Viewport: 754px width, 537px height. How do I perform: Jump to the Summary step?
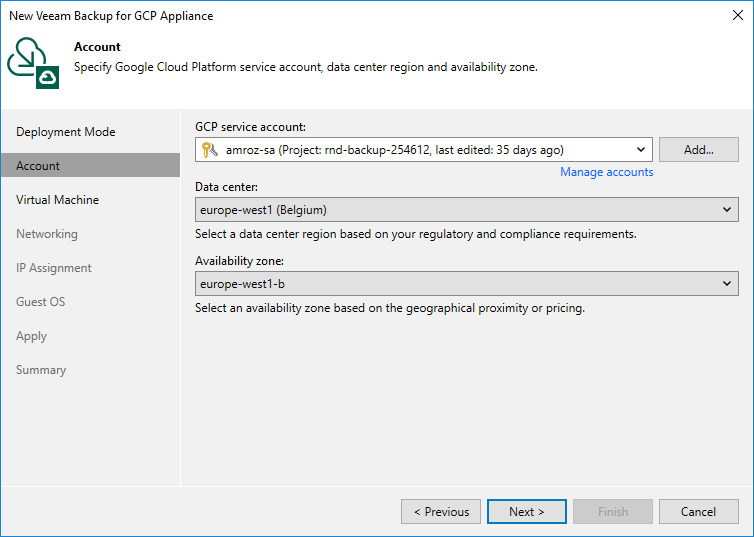tap(41, 370)
